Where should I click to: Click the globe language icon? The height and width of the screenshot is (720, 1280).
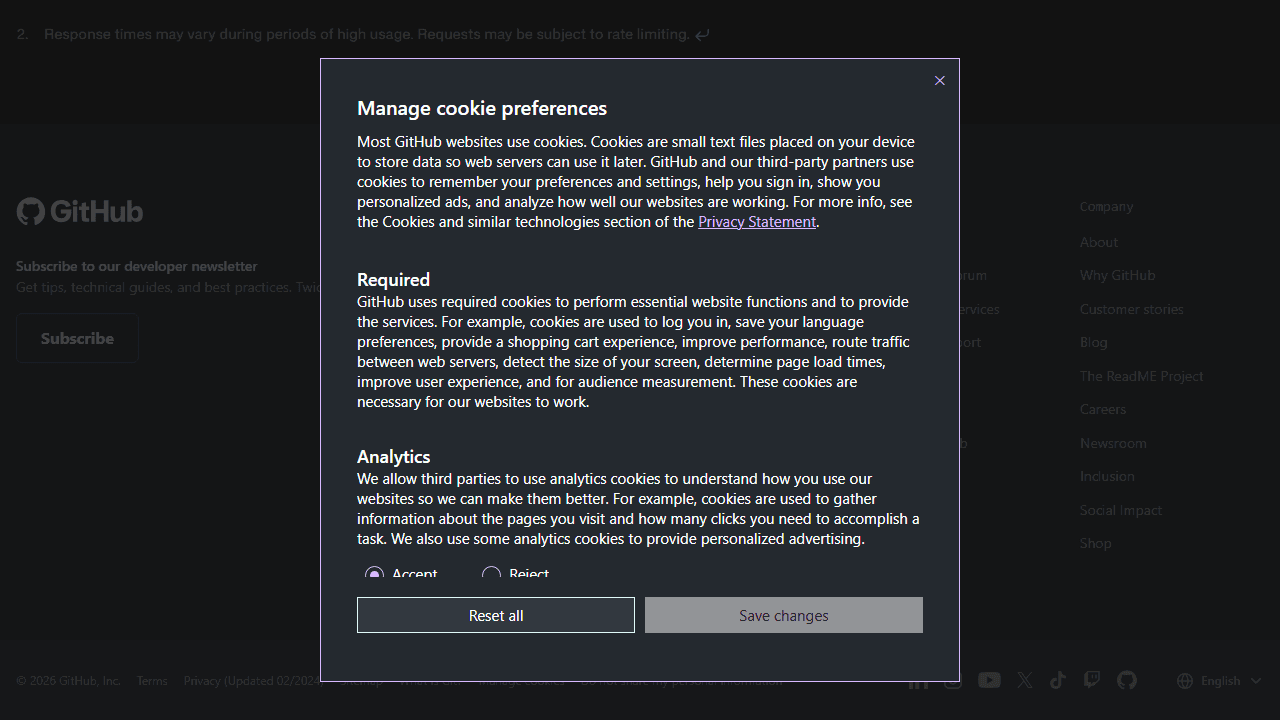click(1185, 681)
